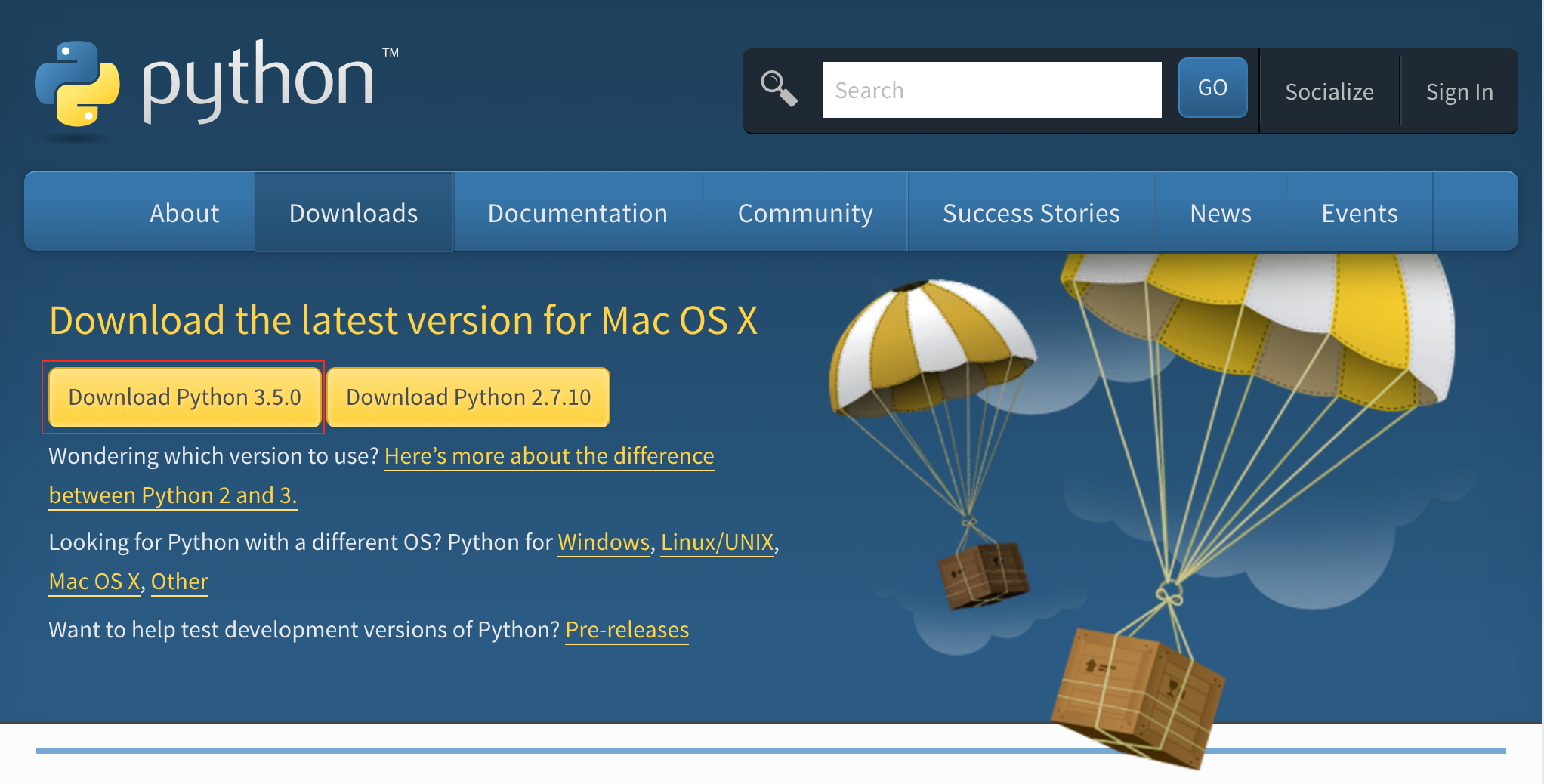Expand the Socialize dropdown
This screenshot has height=784, width=1544.
coord(1329,91)
